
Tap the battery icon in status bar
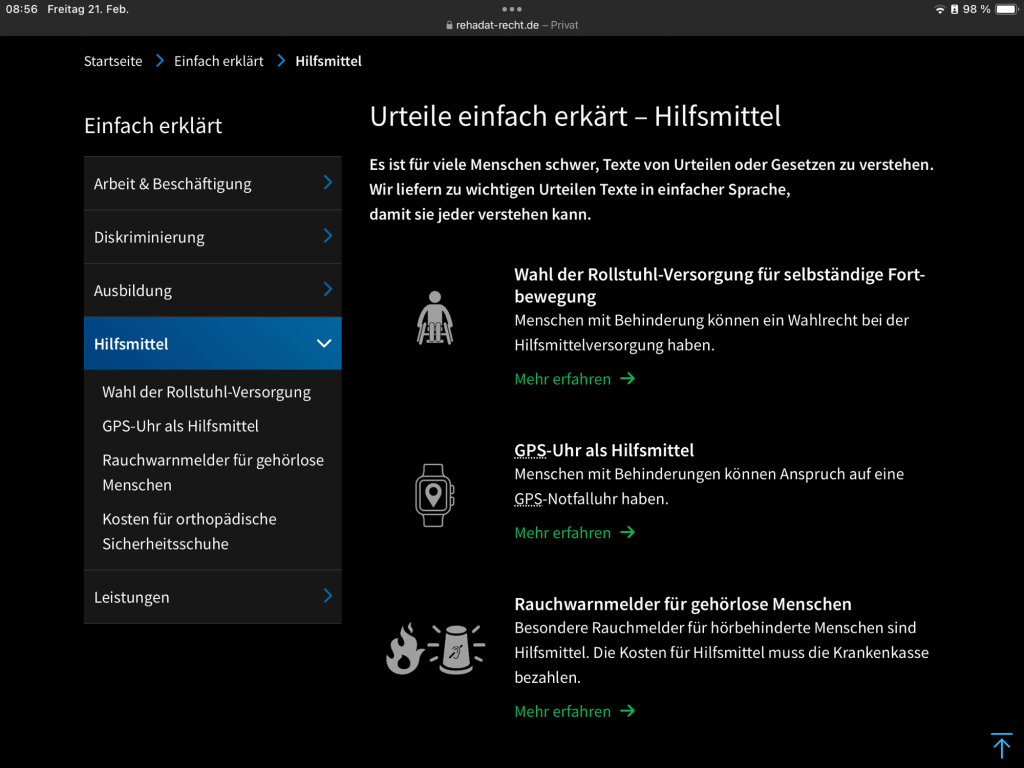(x=1005, y=9)
